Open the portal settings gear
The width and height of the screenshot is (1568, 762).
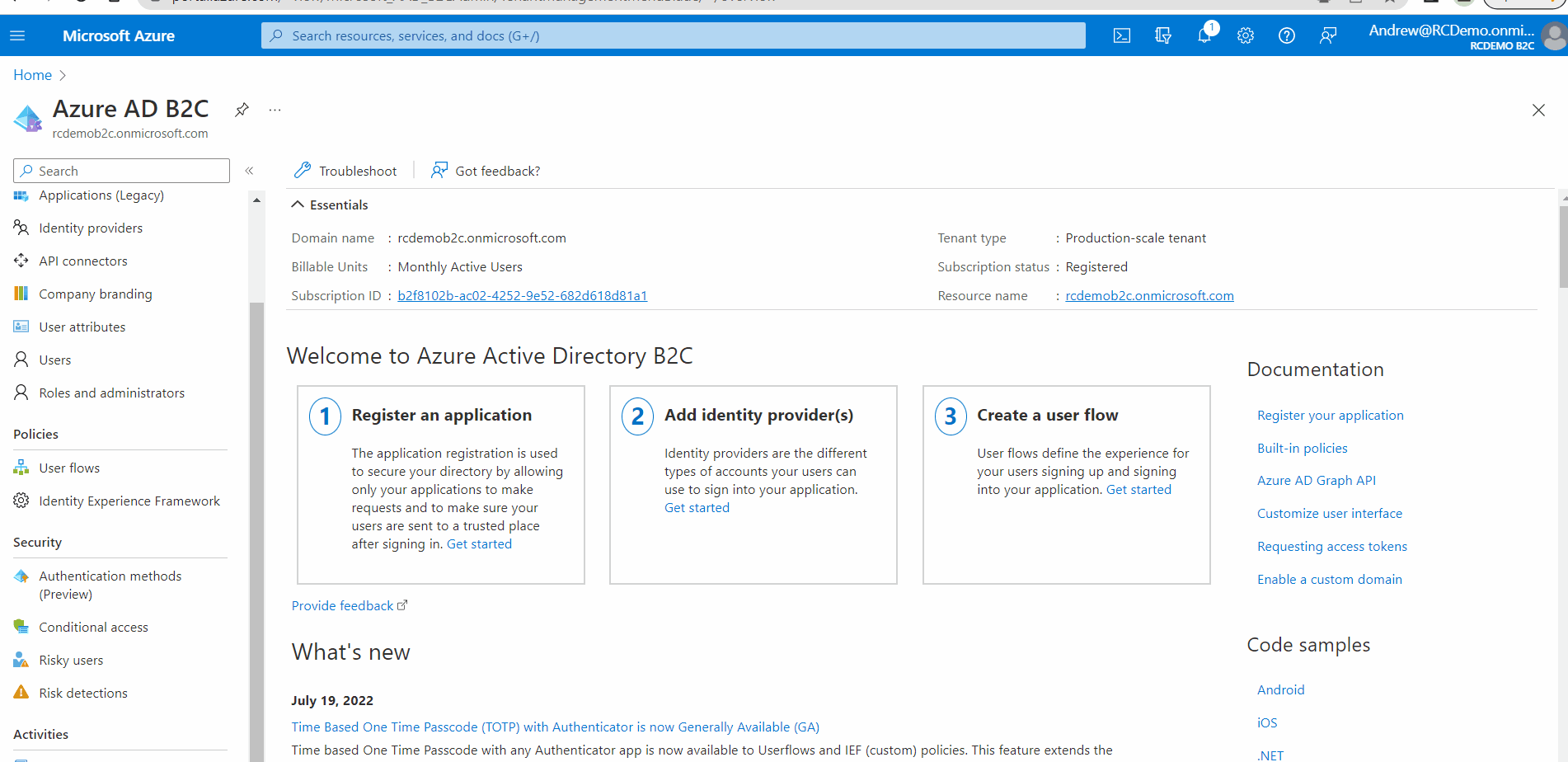pos(1246,35)
